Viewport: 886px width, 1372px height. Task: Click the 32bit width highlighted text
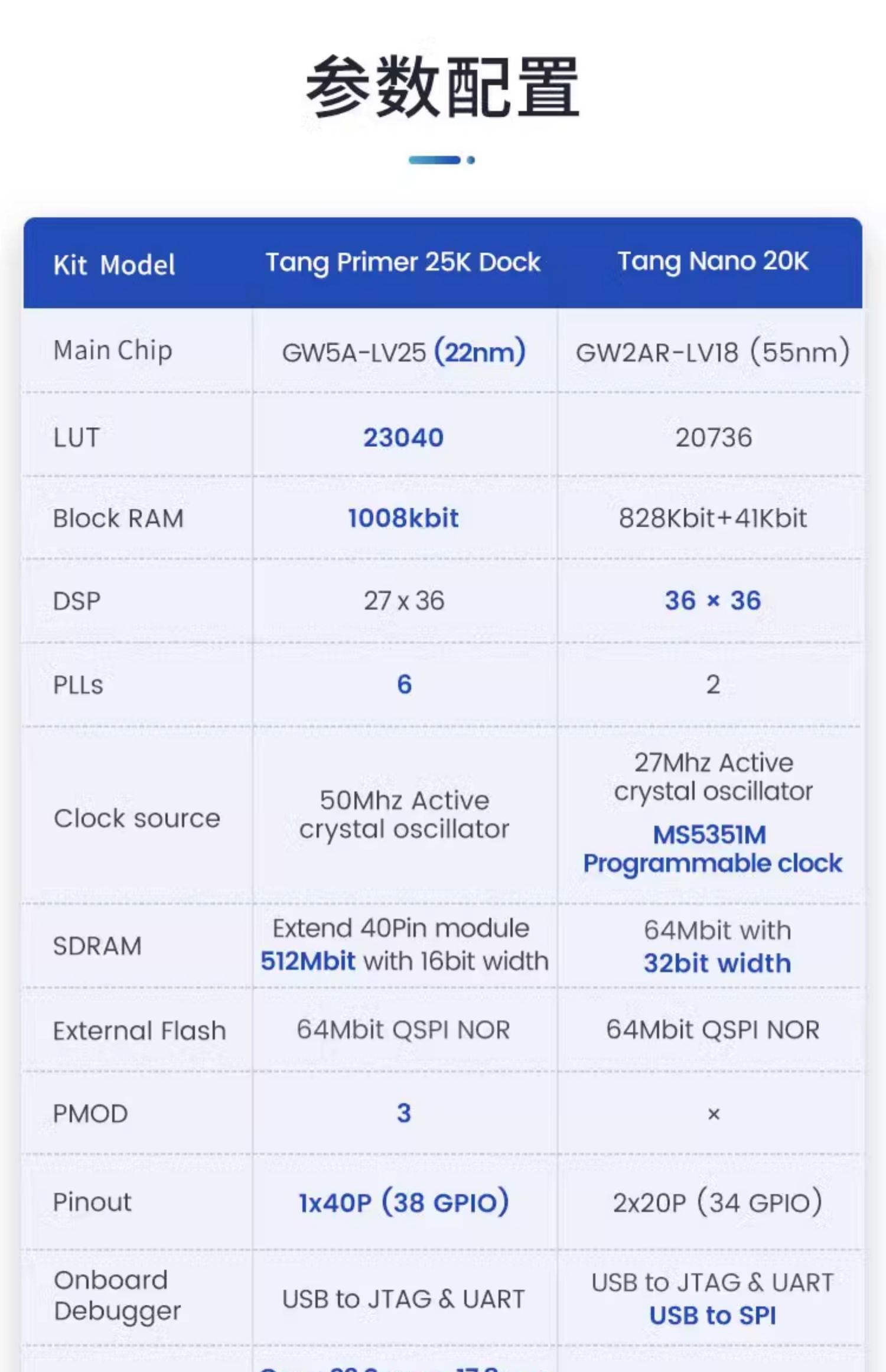pos(717,964)
